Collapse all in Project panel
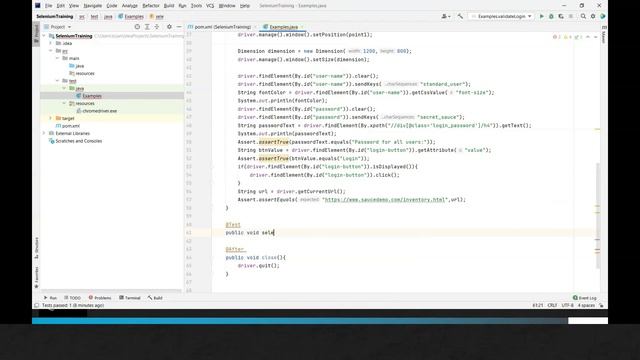 tap(157, 27)
